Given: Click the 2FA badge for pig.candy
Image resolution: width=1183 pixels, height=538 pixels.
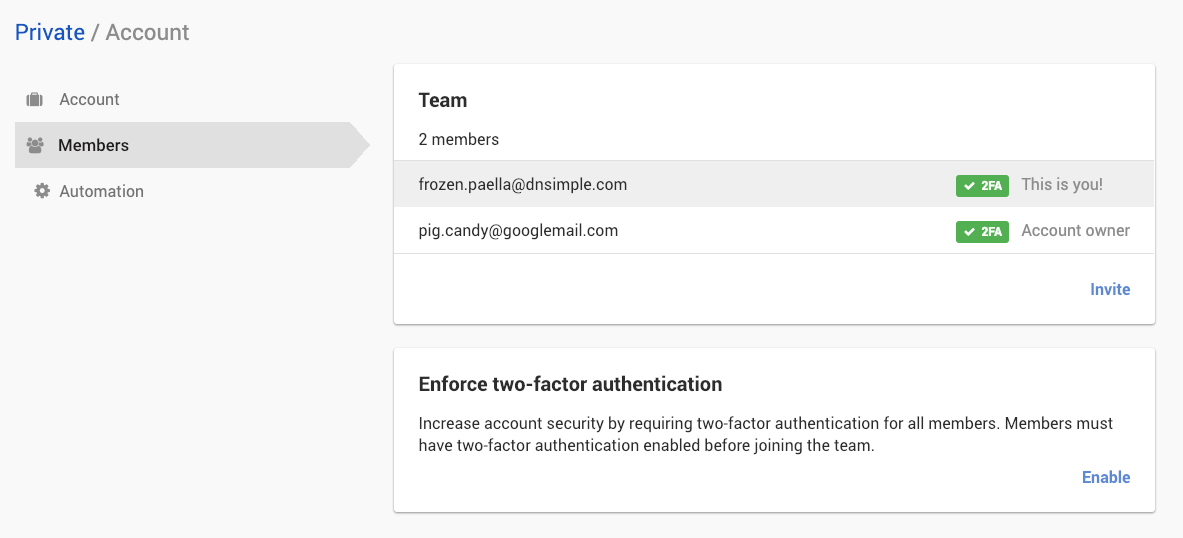Looking at the screenshot, I should [982, 231].
